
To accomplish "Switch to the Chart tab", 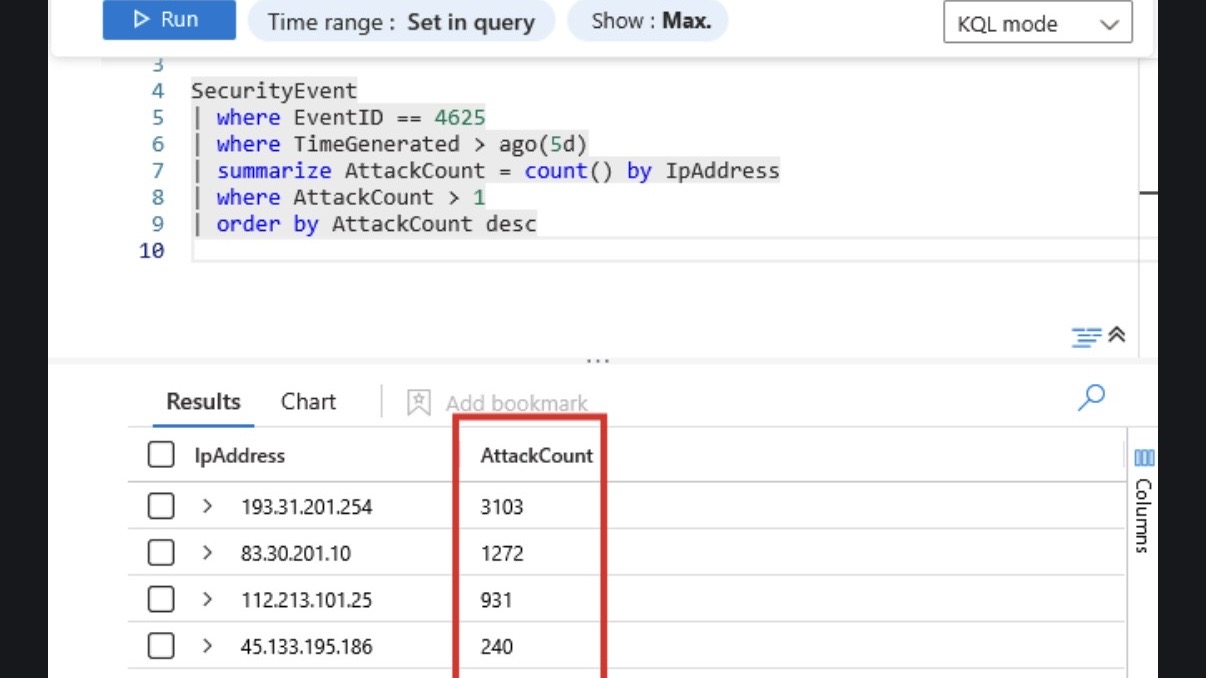I will [x=308, y=402].
